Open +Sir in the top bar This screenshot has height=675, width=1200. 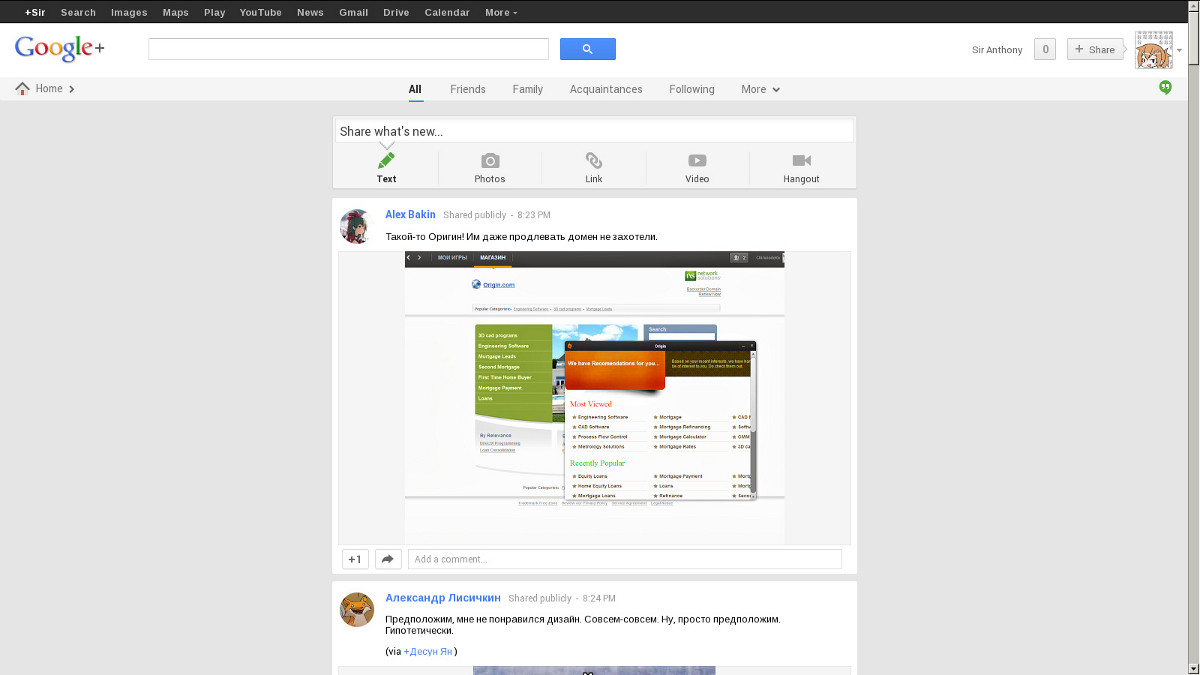(x=35, y=12)
